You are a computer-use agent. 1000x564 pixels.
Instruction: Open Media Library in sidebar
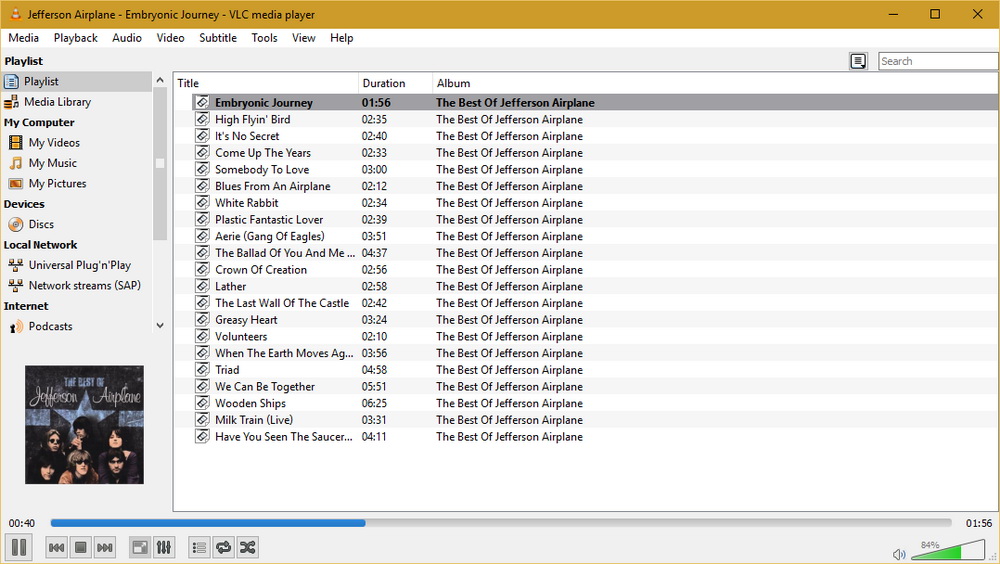point(77,102)
